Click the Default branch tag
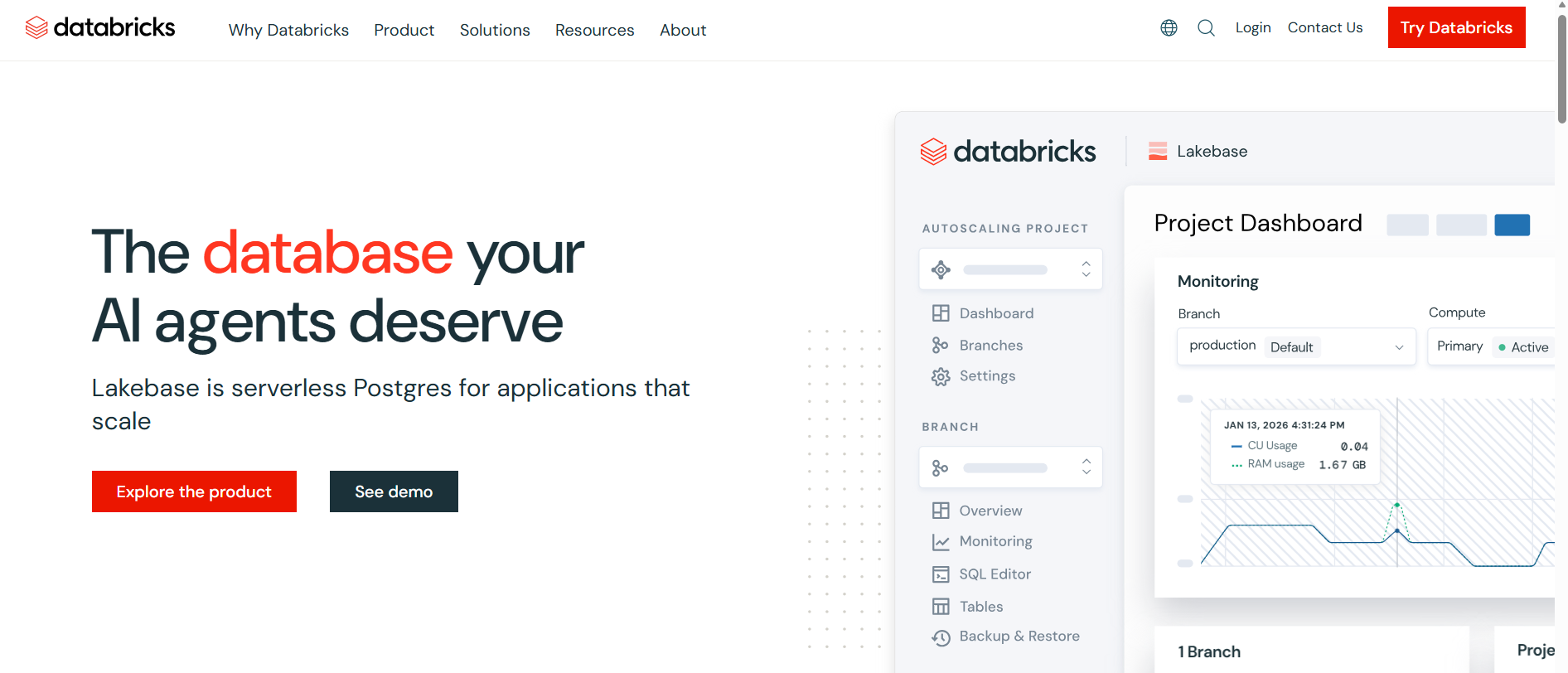 click(x=1292, y=347)
